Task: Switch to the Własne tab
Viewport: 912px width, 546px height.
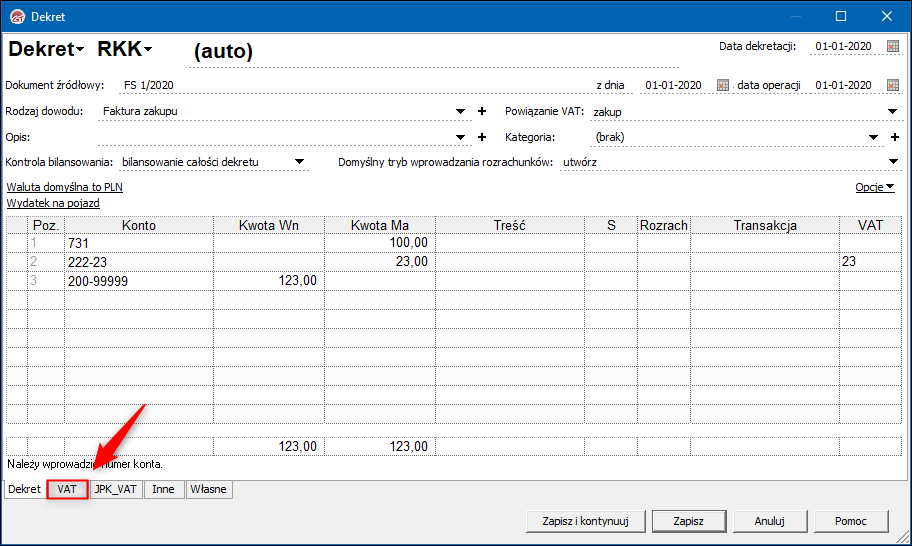Action: tap(208, 489)
